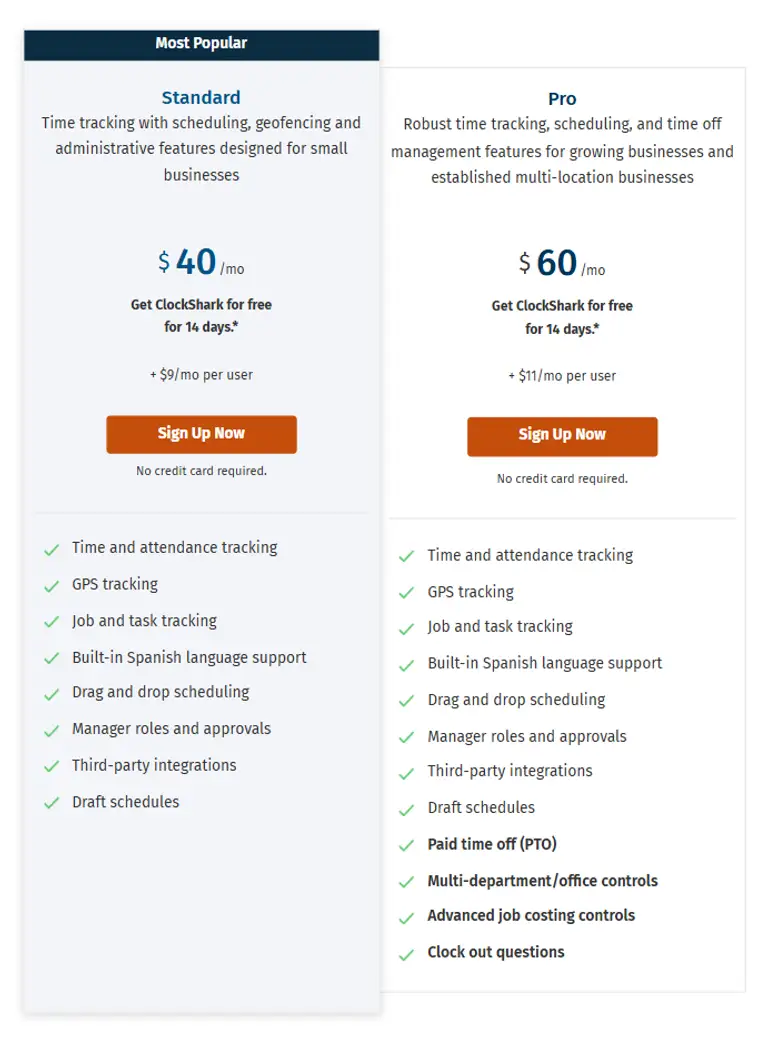The image size is (768, 1041).
Task: Click checkmark beside Pro Clock out questions
Action: pyautogui.click(x=406, y=954)
